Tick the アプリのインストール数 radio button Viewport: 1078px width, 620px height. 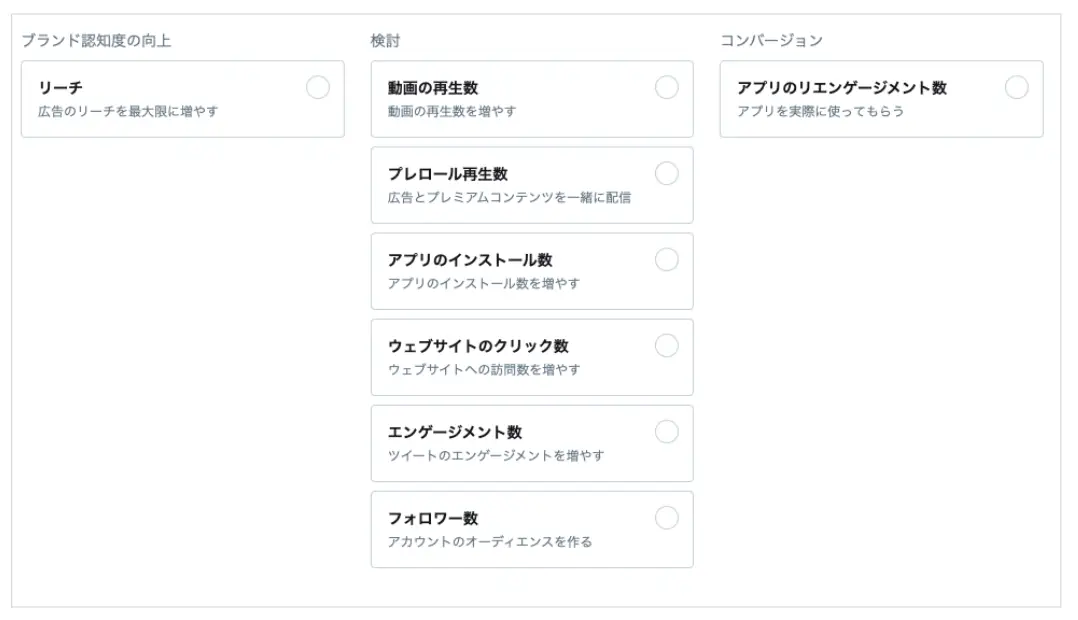point(666,259)
